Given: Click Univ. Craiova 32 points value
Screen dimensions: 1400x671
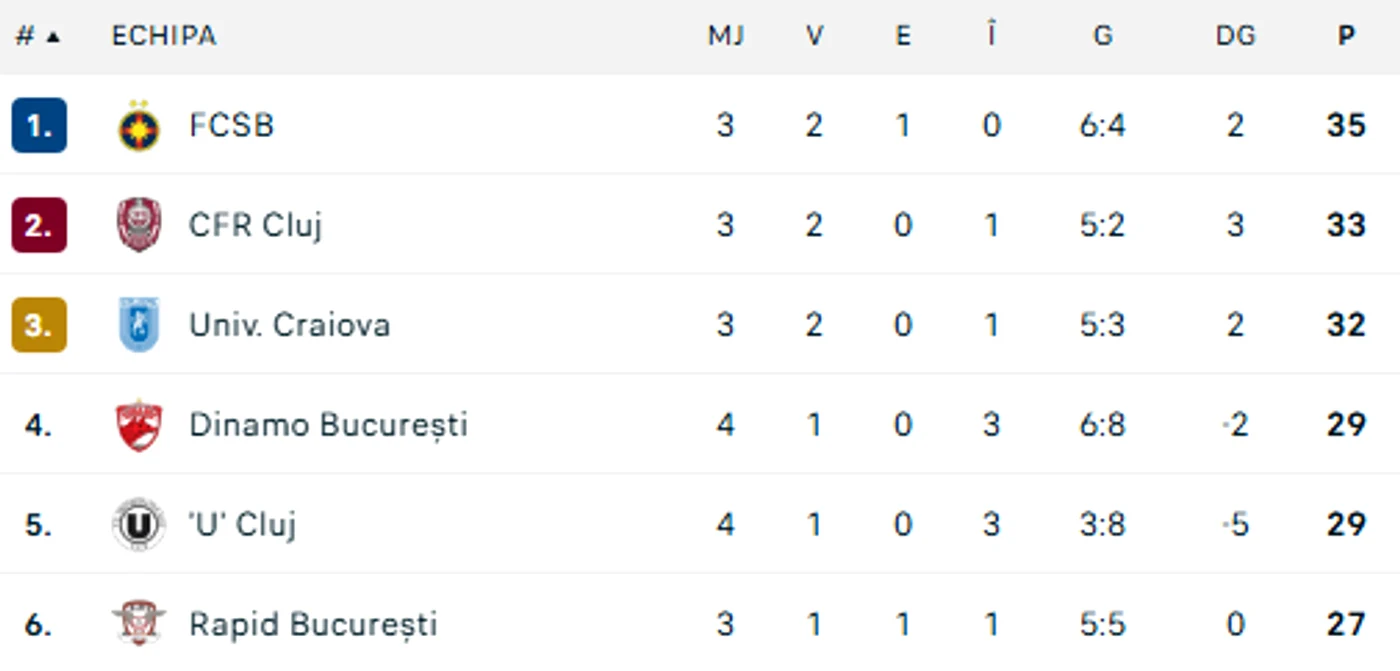Looking at the screenshot, I should click(1346, 325).
